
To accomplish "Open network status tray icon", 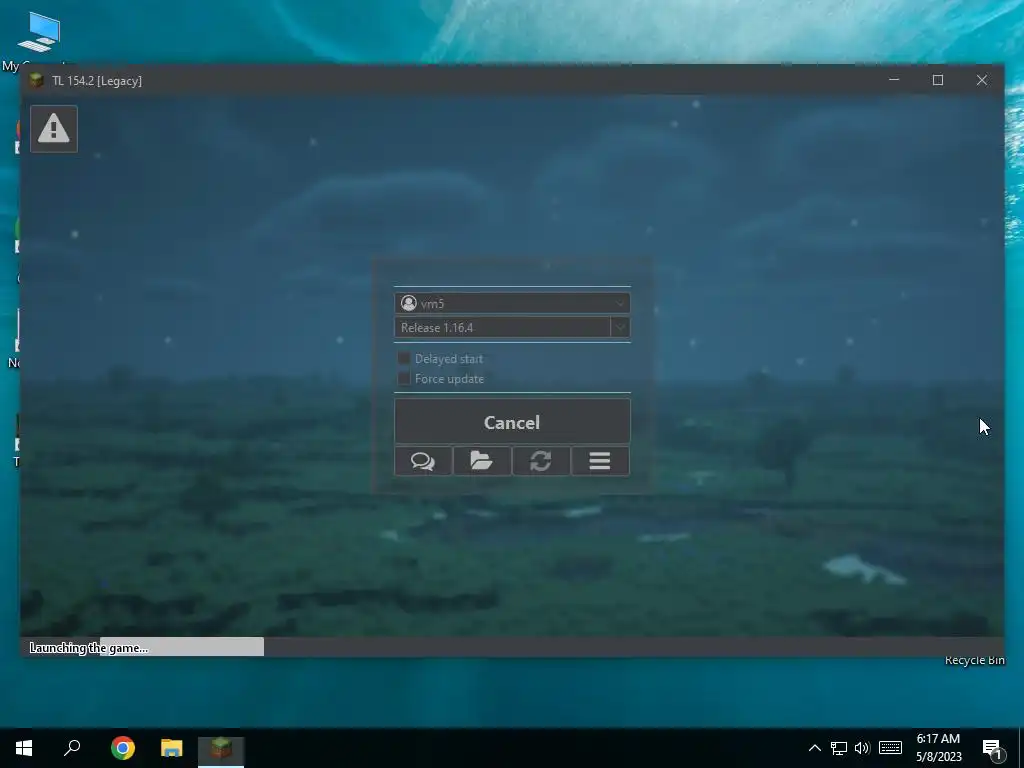I will coord(839,748).
